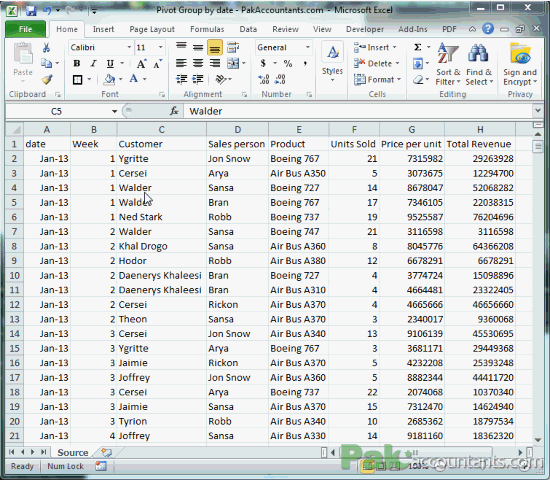550x480 pixels.
Task: Click Increase Font Size icon
Action: (141, 64)
